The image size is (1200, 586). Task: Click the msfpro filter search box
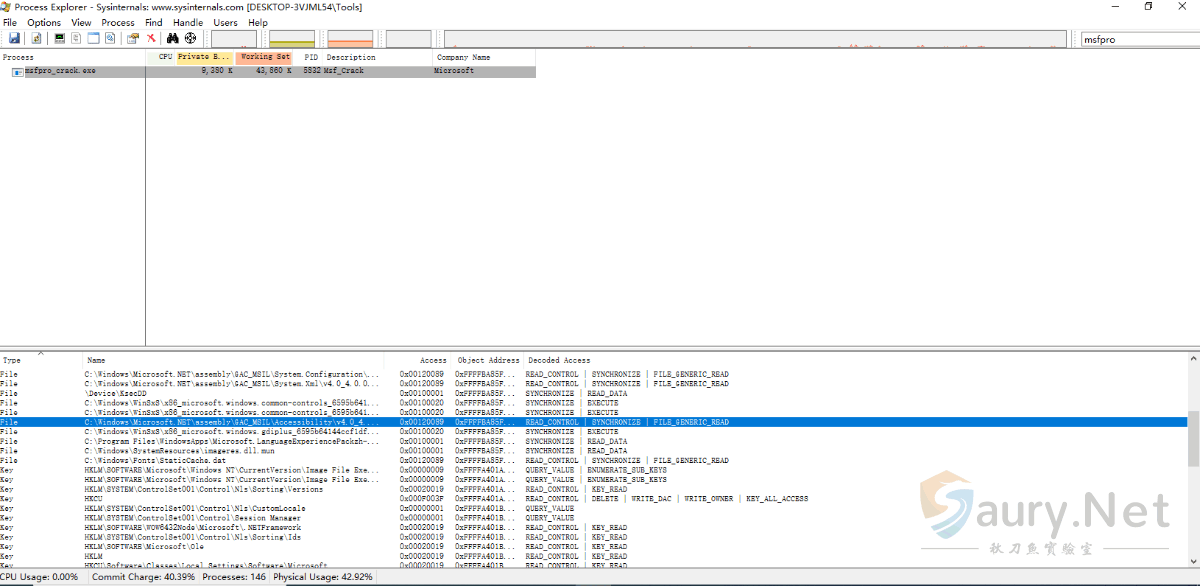(x=1138, y=39)
